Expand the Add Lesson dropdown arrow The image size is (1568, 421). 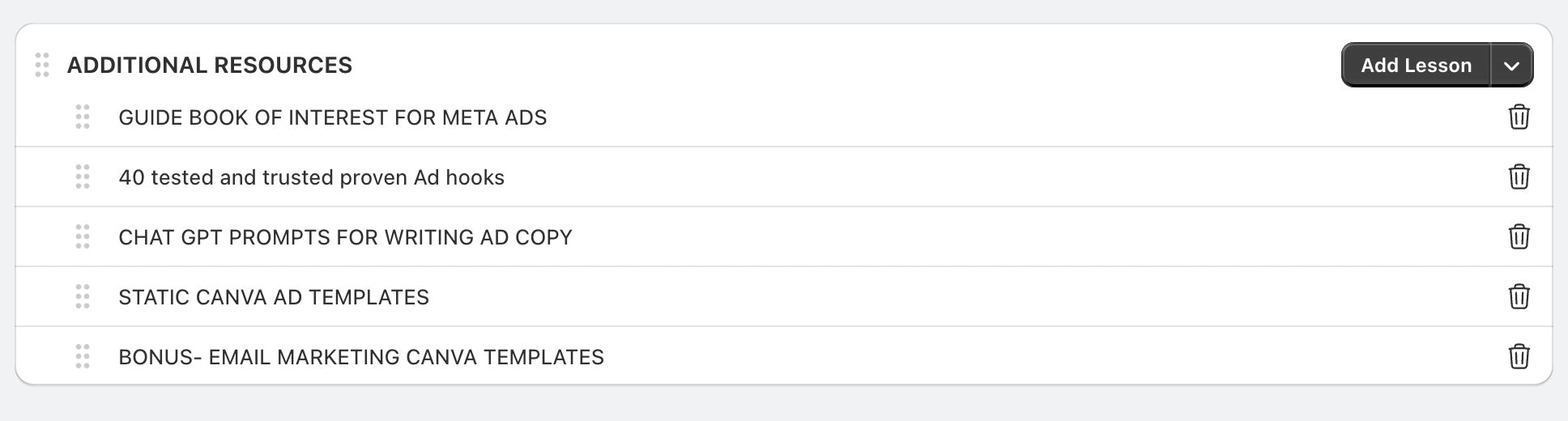pos(1511,66)
